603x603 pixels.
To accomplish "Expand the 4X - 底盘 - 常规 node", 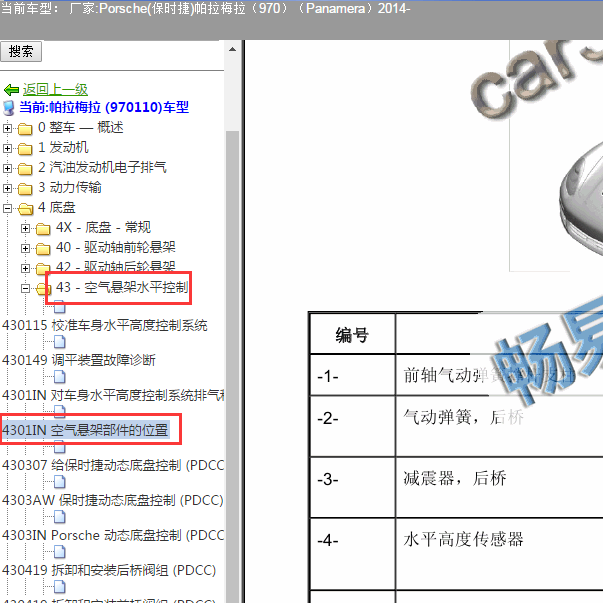I will click(x=25, y=228).
